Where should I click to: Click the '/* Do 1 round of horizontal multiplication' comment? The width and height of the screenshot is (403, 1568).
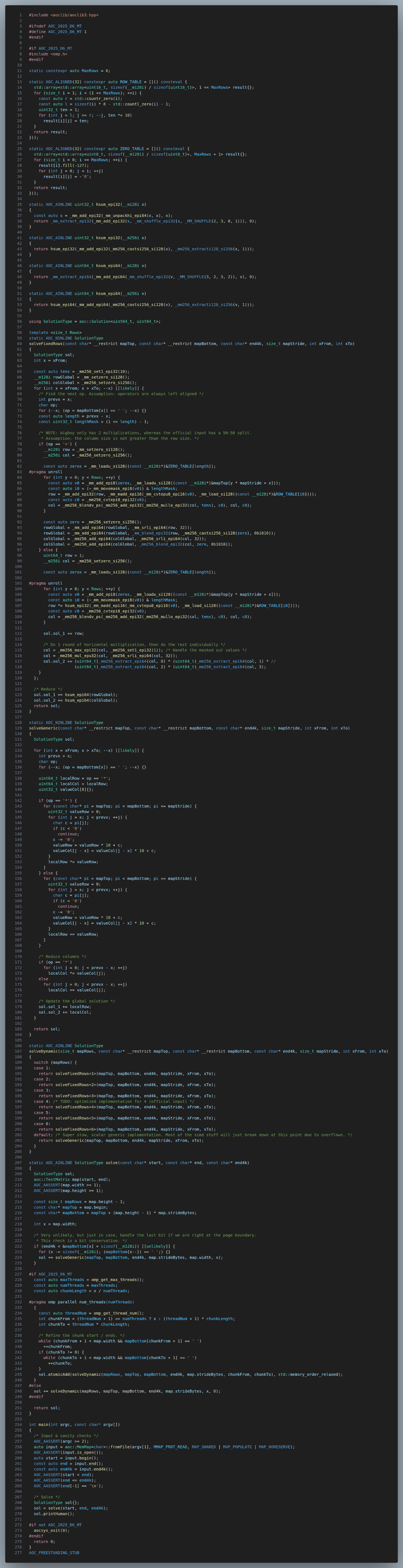pos(134,645)
